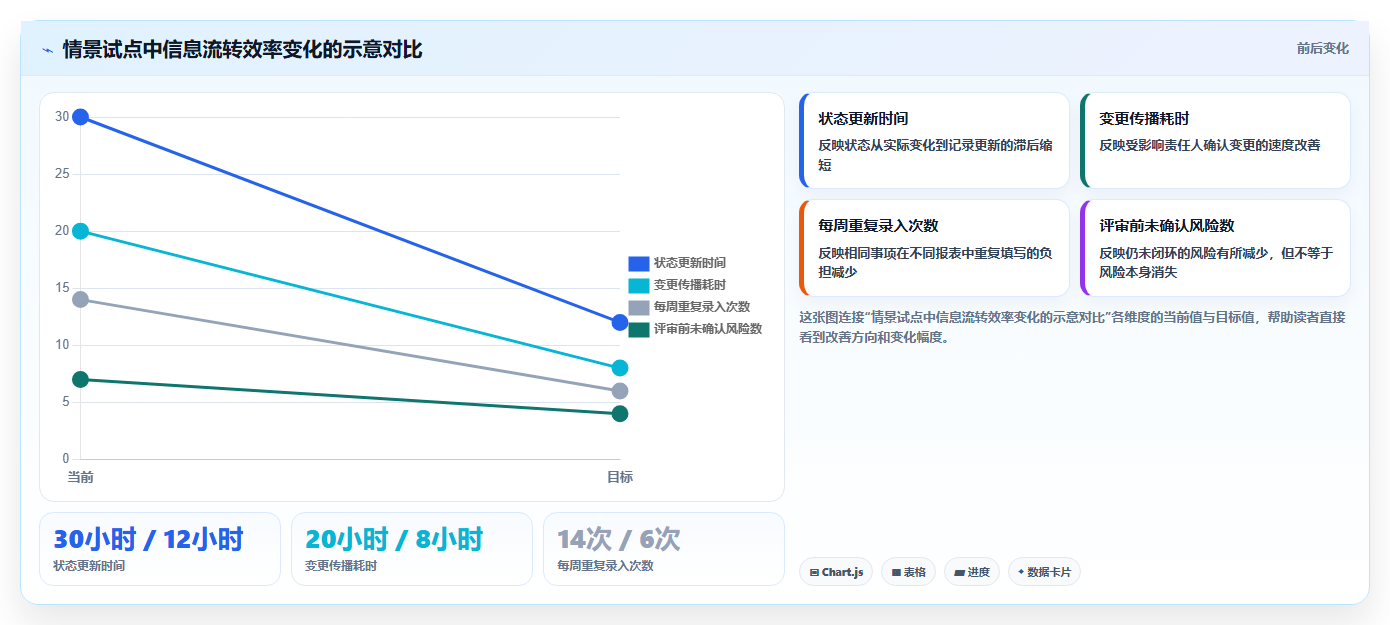Screen dimensions: 1390x625
Task: Click the 30小时 / 12小时 stat card
Action: (x=160, y=549)
